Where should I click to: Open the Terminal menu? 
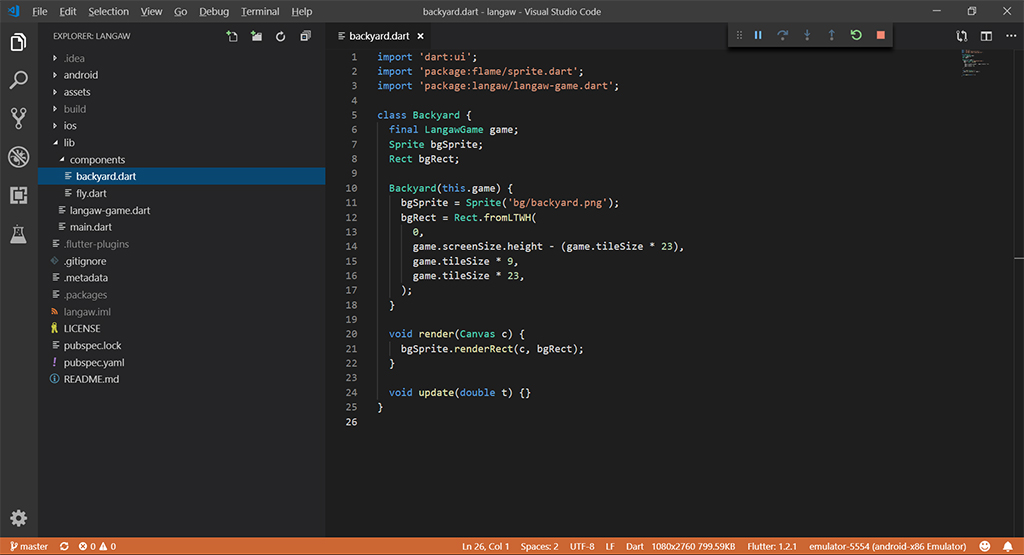coord(260,11)
